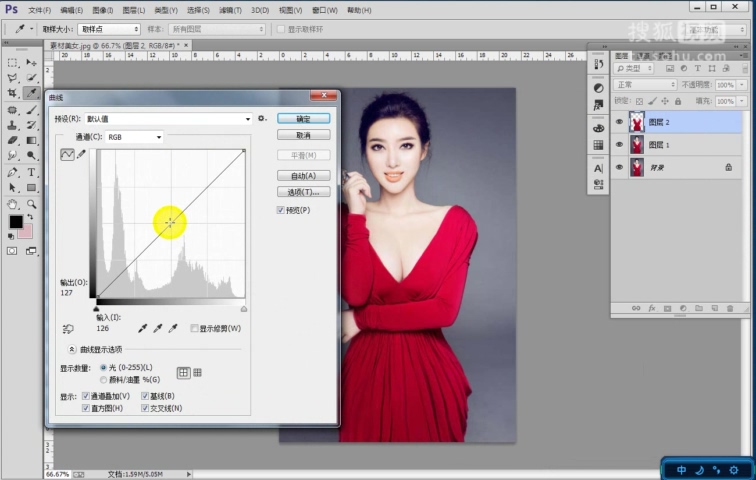
Task: Swap foreground and background colors
Action: 30,217
